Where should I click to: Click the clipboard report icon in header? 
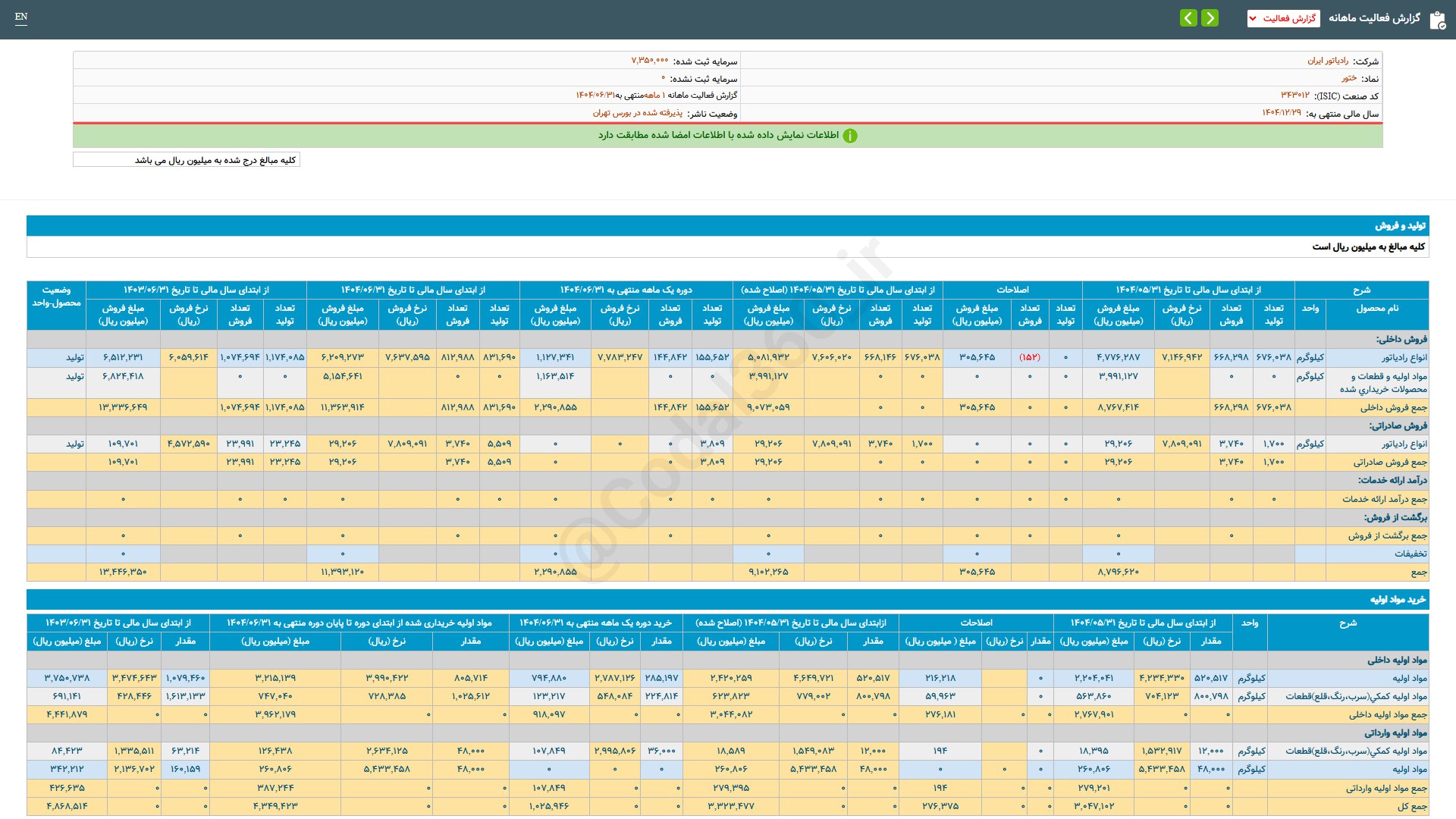tap(1437, 20)
